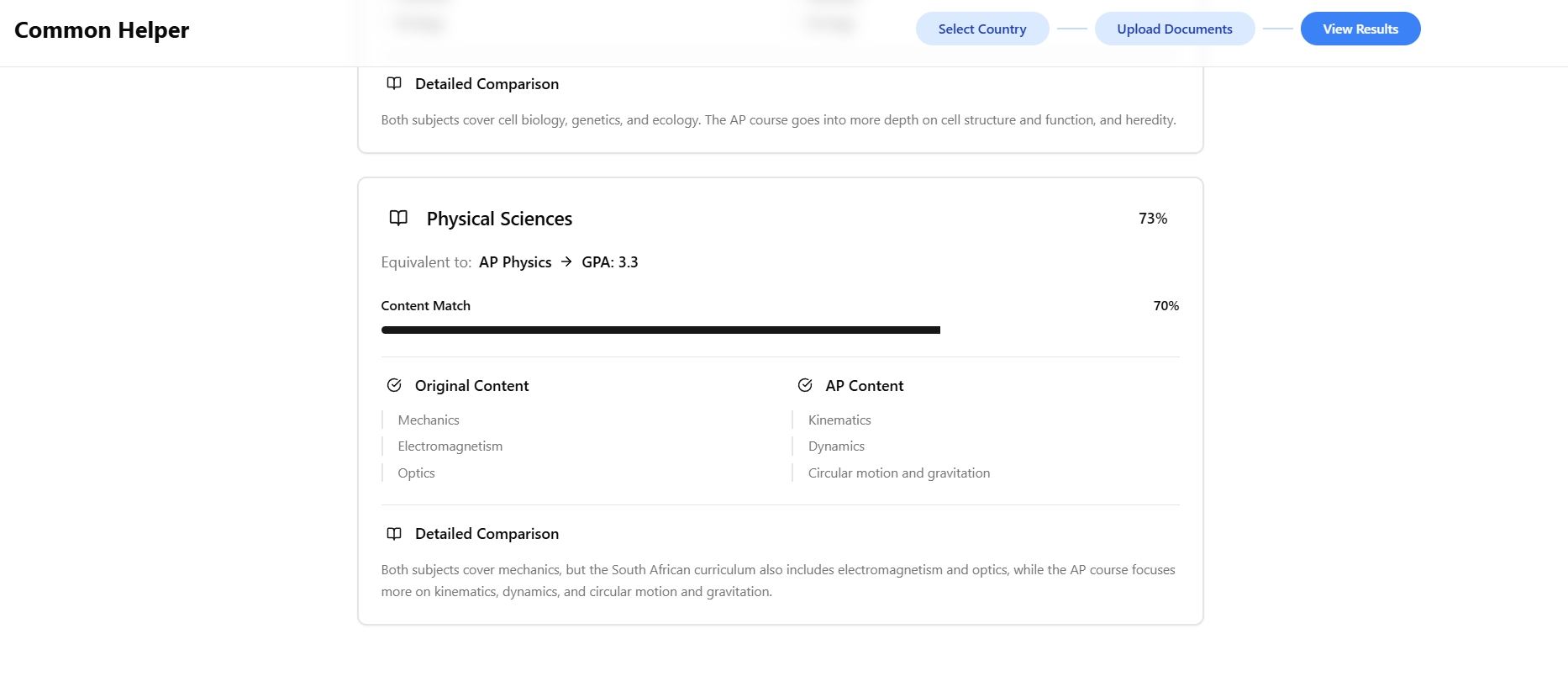Select Electromagnetism in Original Content list
Image resolution: width=1568 pixels, height=676 pixels.
click(450, 446)
